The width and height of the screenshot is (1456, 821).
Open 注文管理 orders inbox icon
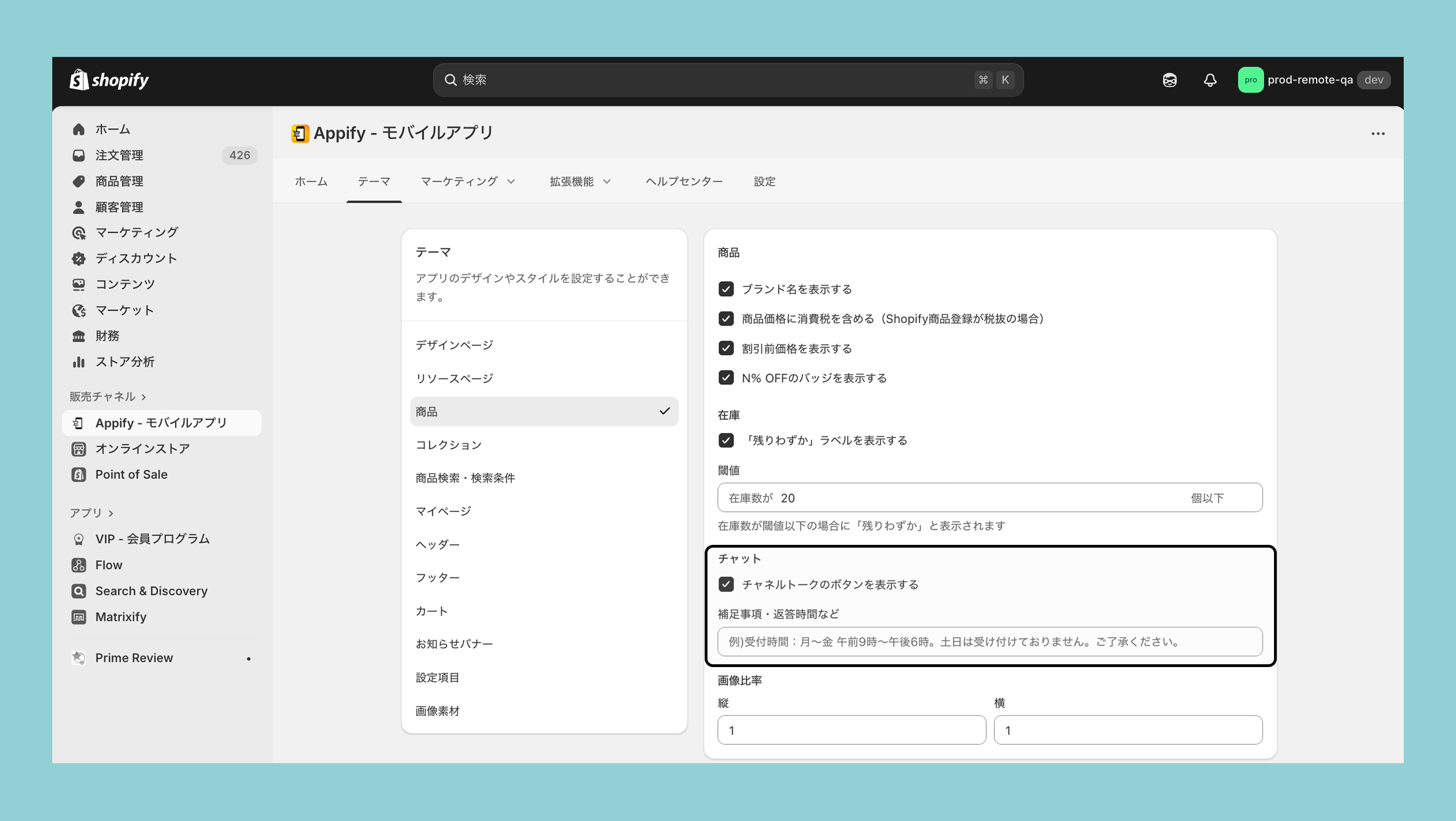78,155
